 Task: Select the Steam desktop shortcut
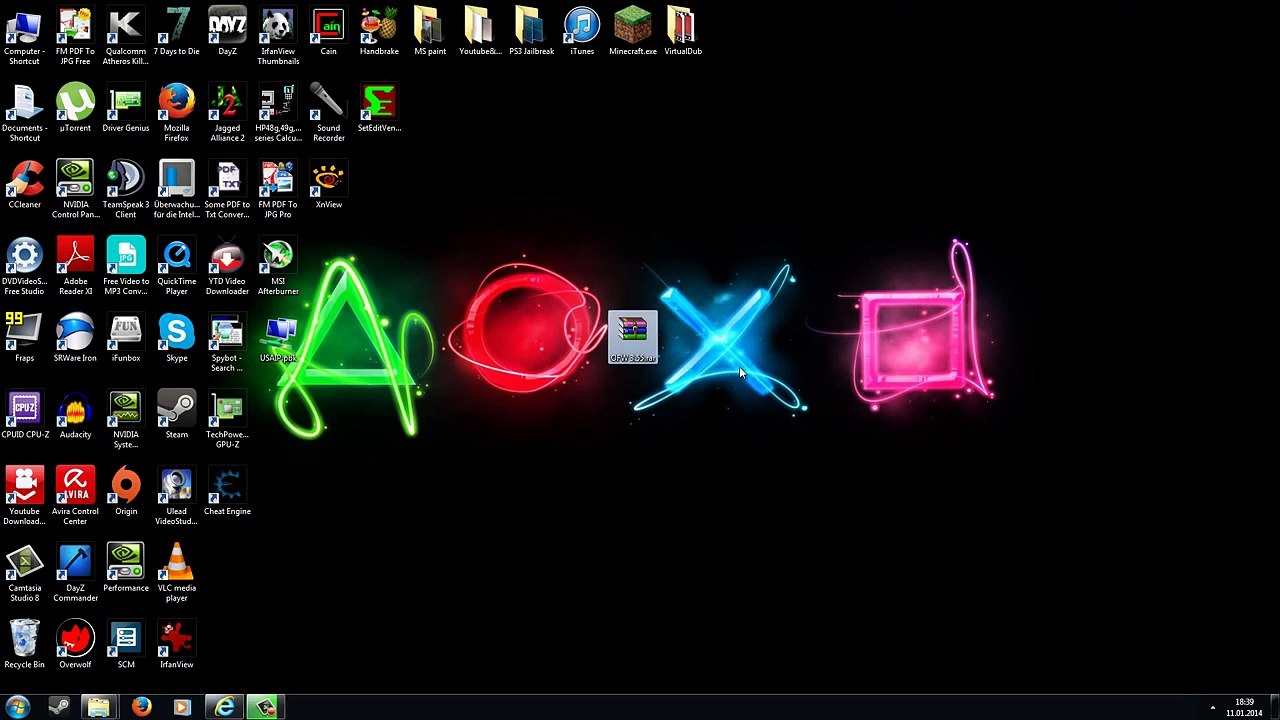coord(176,415)
